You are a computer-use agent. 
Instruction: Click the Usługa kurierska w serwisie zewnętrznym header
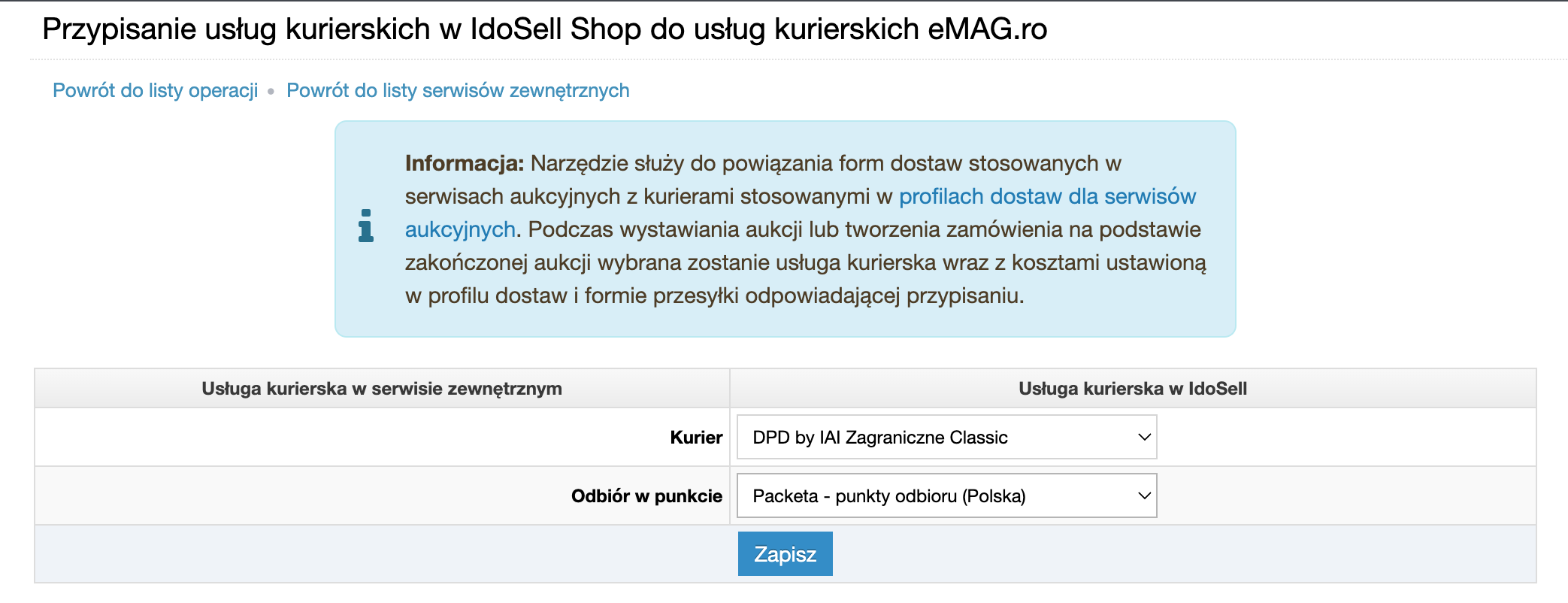click(x=382, y=389)
